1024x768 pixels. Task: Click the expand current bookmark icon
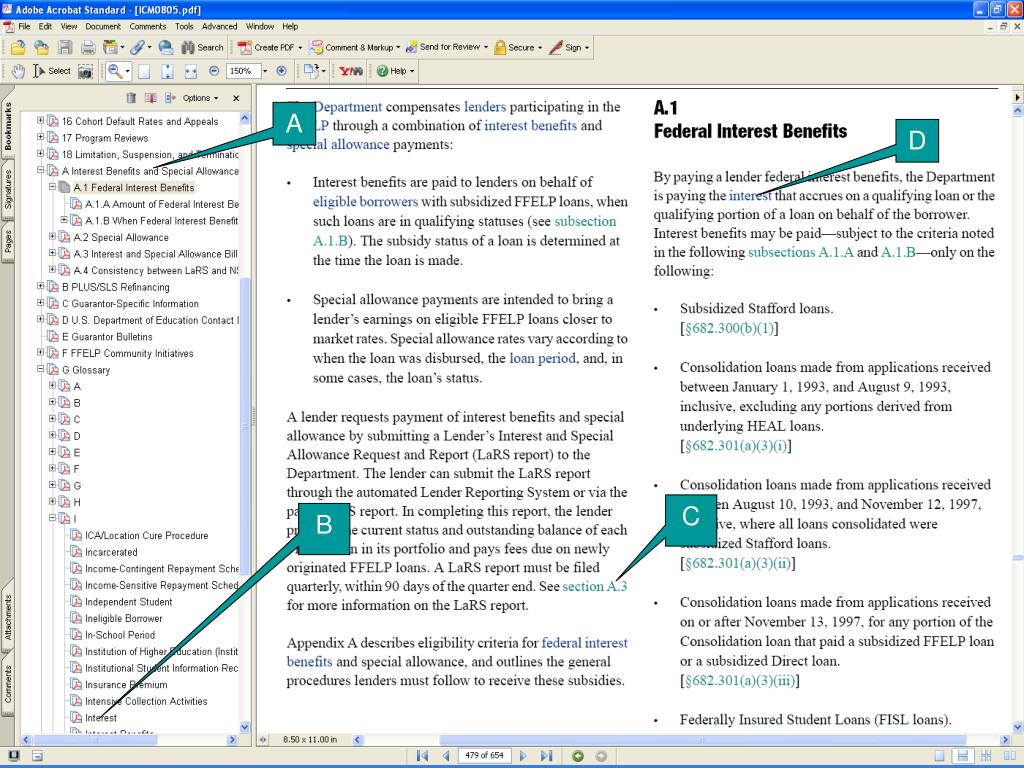(x=170, y=98)
